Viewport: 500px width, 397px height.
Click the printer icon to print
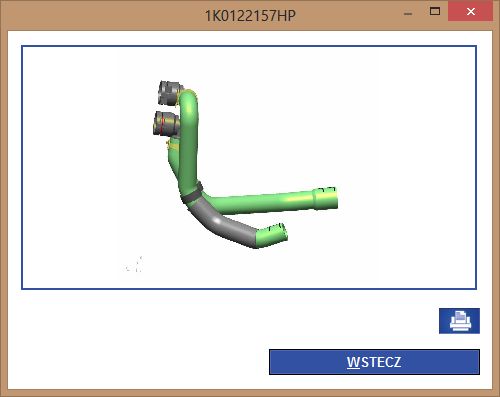(459, 321)
